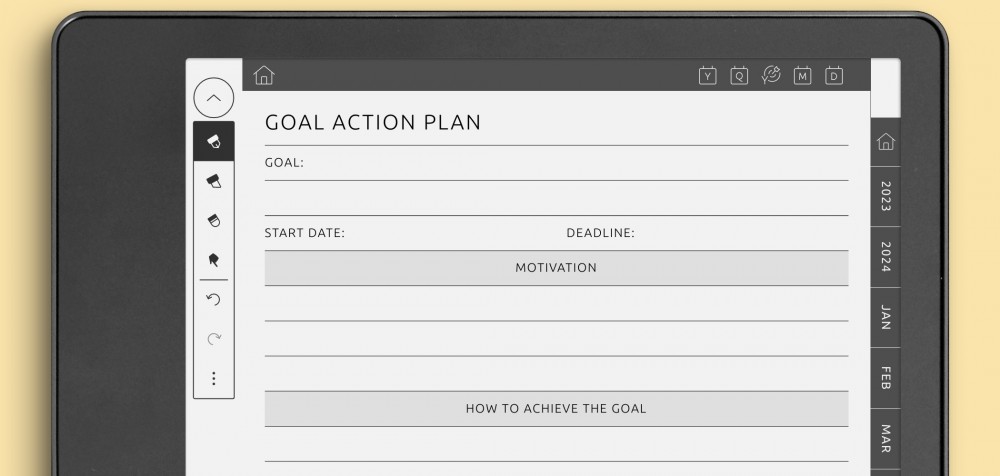
Task: Select the pen tool in the toolbar
Action: (213, 142)
